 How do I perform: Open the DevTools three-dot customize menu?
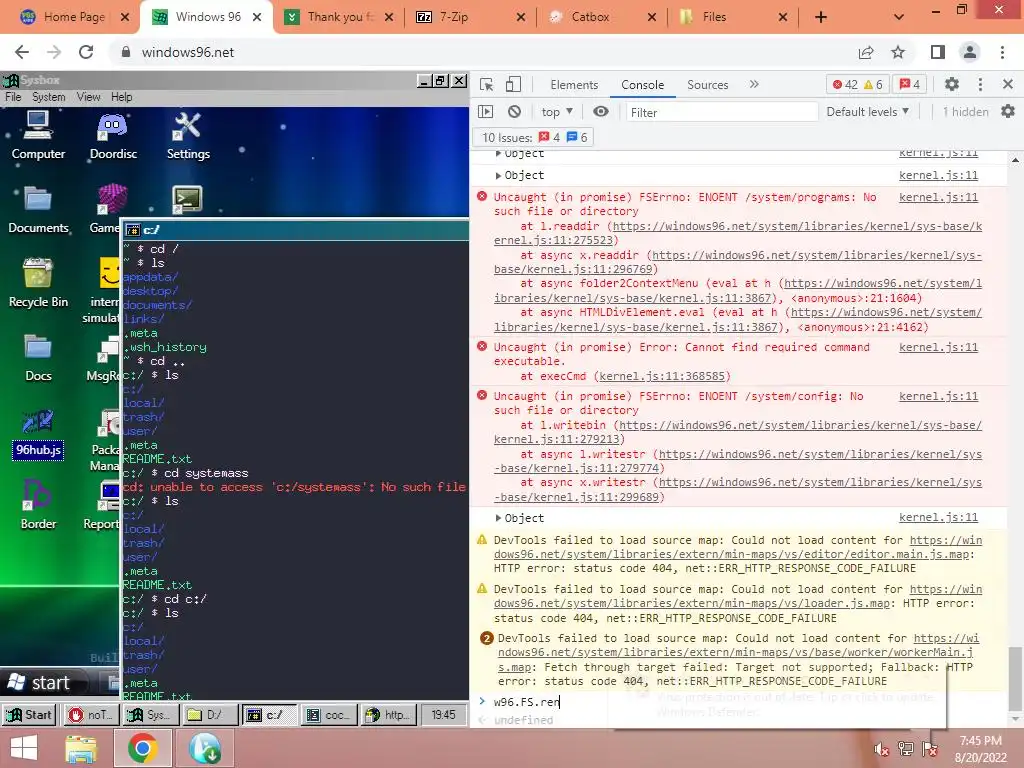980,84
